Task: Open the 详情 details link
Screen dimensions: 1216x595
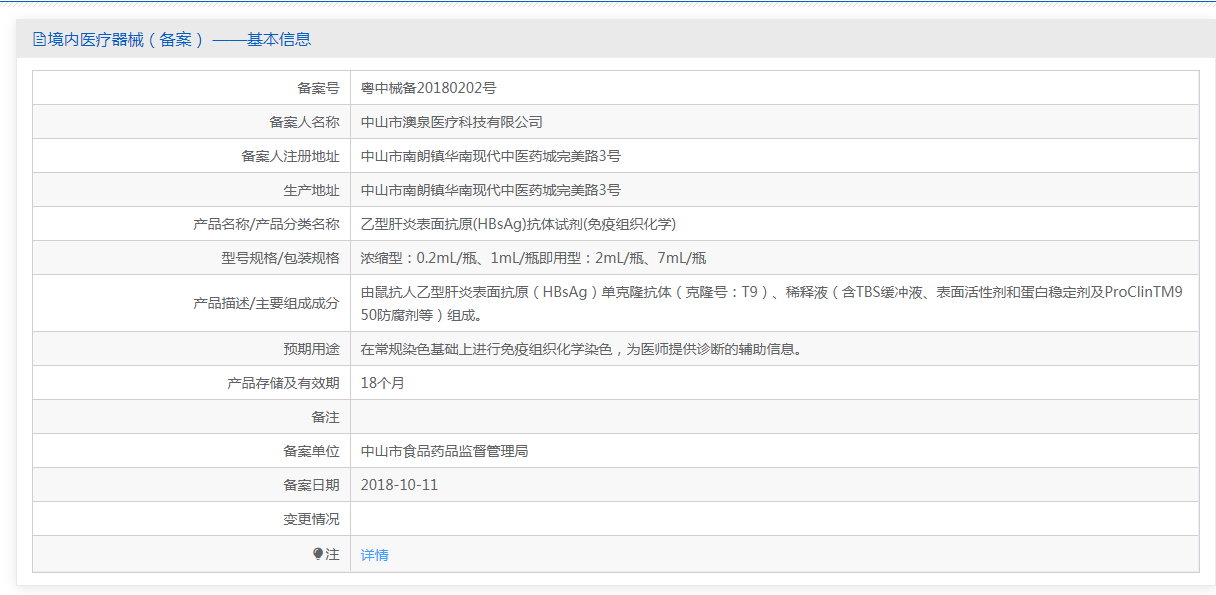Action: click(x=375, y=555)
